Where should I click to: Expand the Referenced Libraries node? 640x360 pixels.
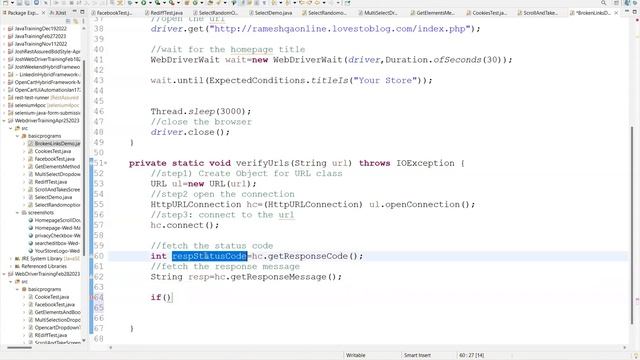11,267
